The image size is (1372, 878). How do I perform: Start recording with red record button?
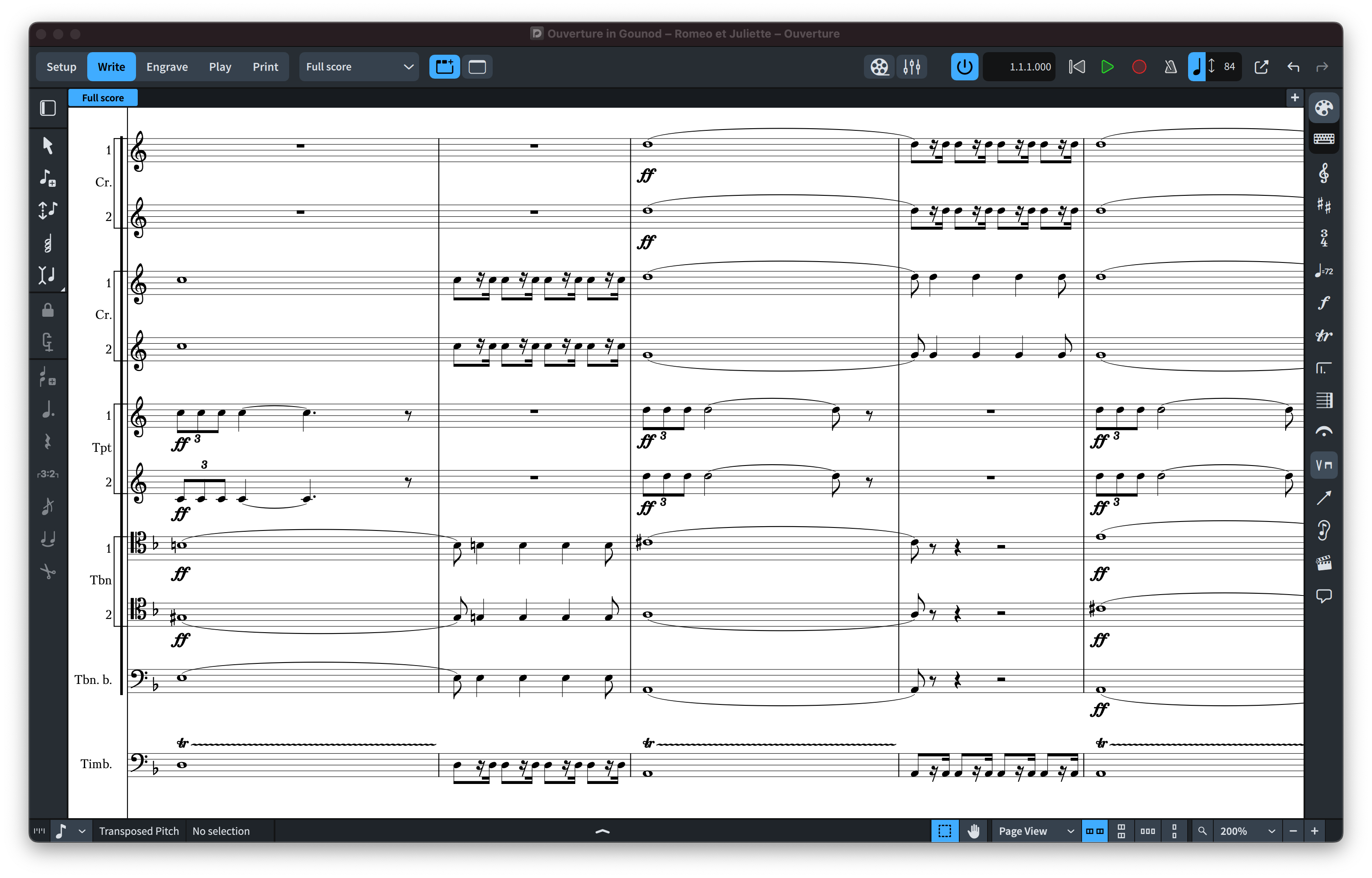click(x=1139, y=67)
